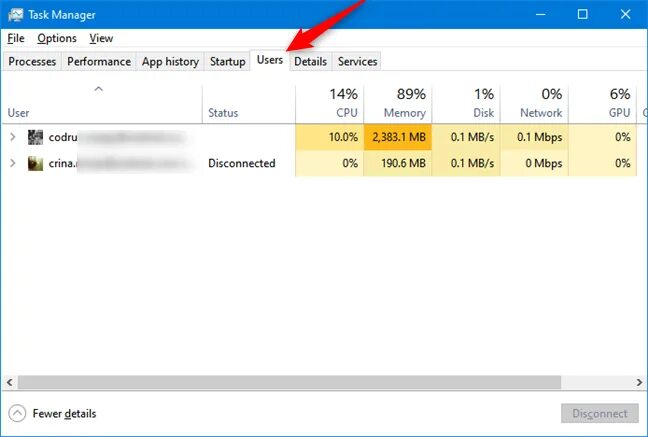The width and height of the screenshot is (648, 437).
Task: Click the 0.1 Mbps network value
Action: pyautogui.click(x=539, y=137)
